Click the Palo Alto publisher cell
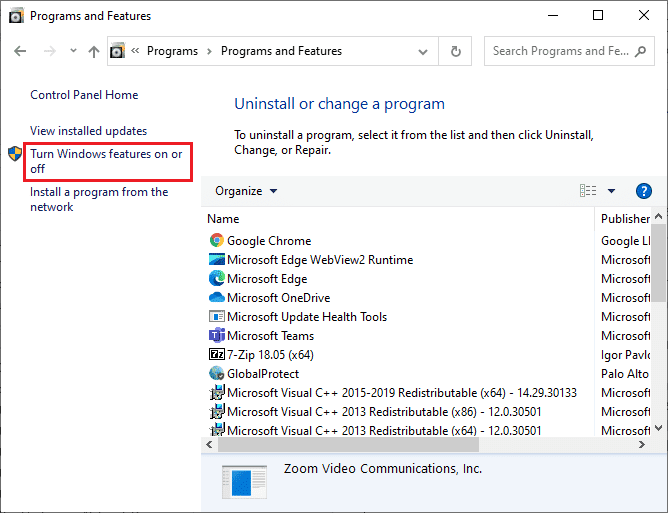Screen dimensions: 668x513 (625, 374)
